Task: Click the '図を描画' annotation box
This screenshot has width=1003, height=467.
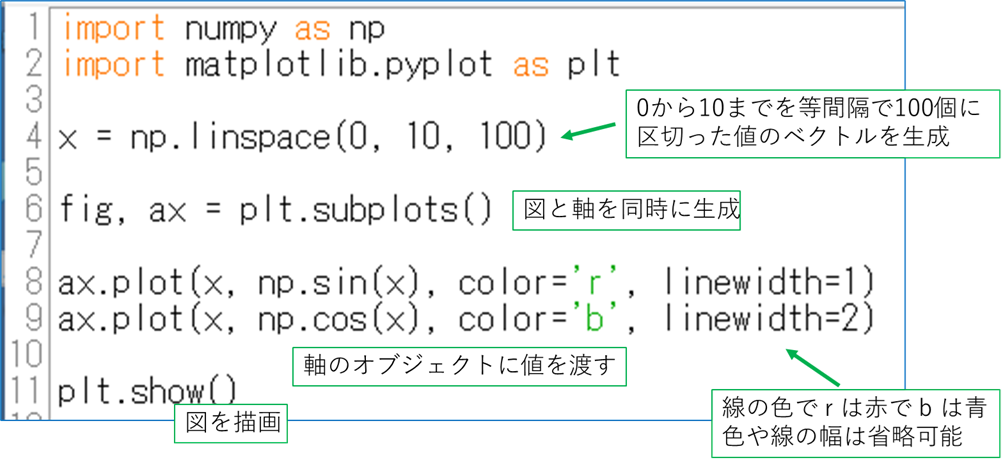Action: [x=231, y=424]
